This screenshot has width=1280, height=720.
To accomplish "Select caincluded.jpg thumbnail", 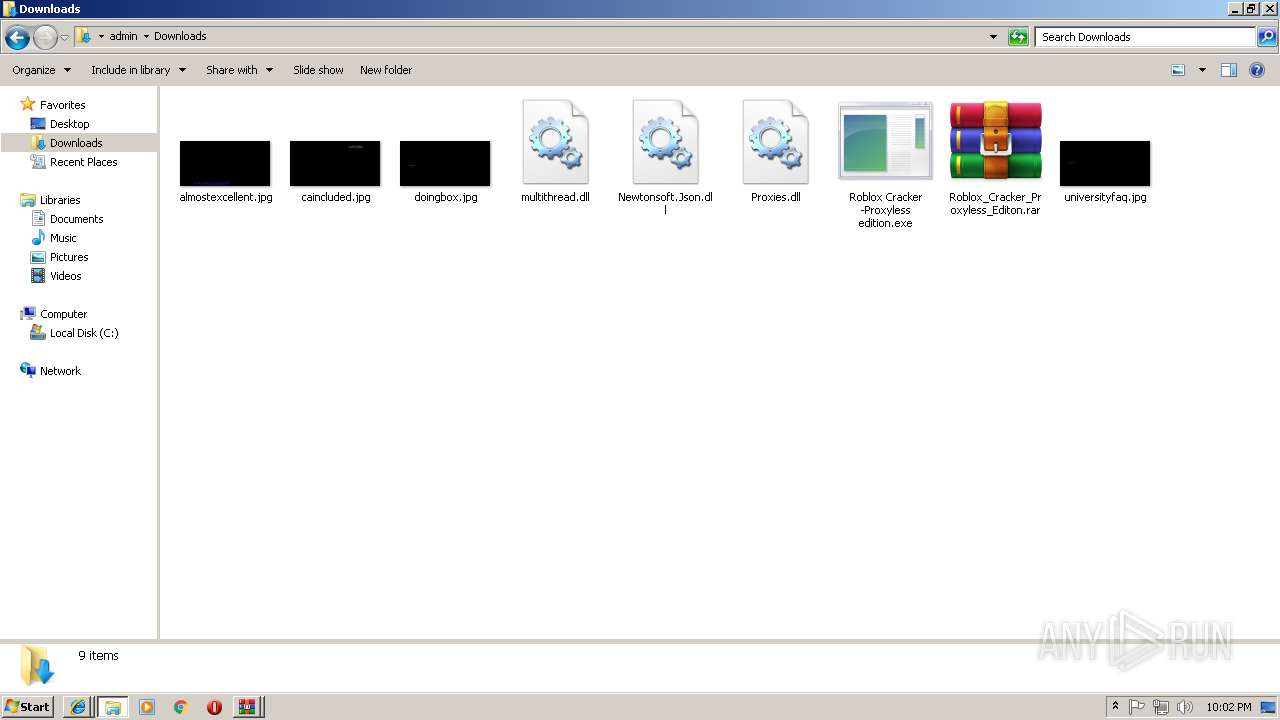I will (335, 163).
